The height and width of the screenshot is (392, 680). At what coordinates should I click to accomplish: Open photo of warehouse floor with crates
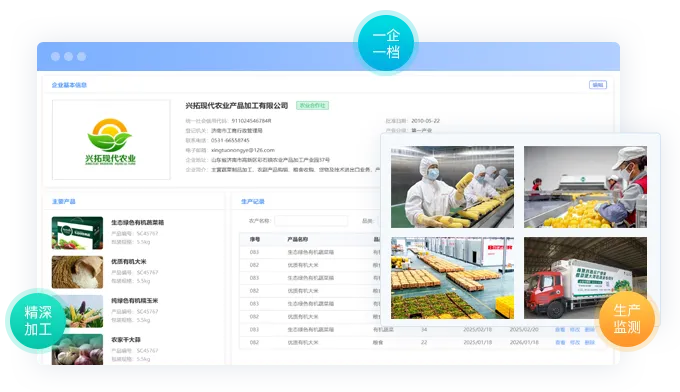tap(452, 278)
